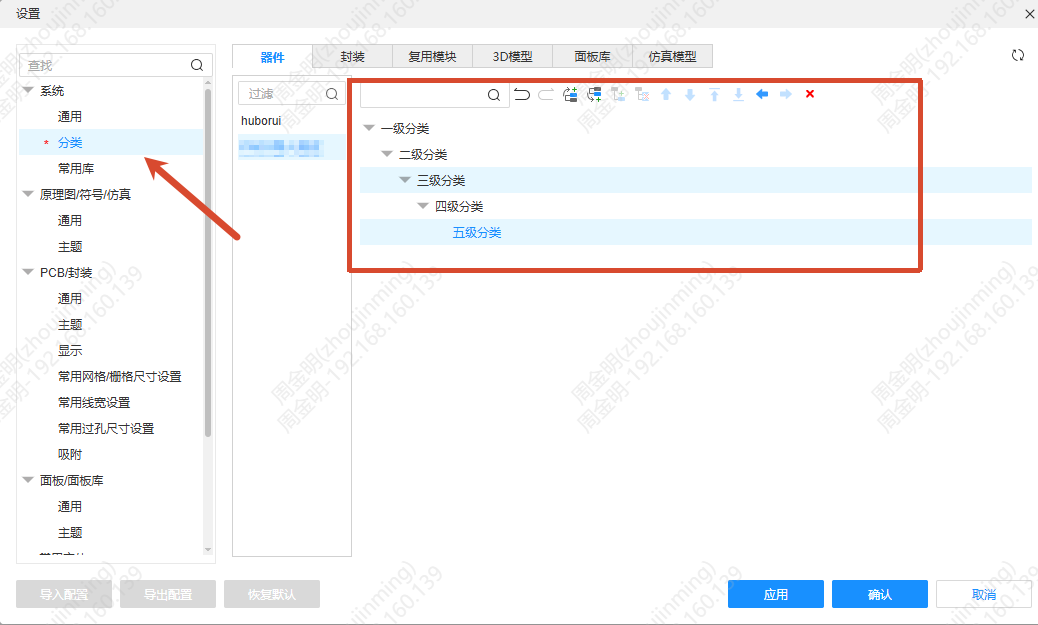Select 常用过孔尺寸设置

pos(106,428)
